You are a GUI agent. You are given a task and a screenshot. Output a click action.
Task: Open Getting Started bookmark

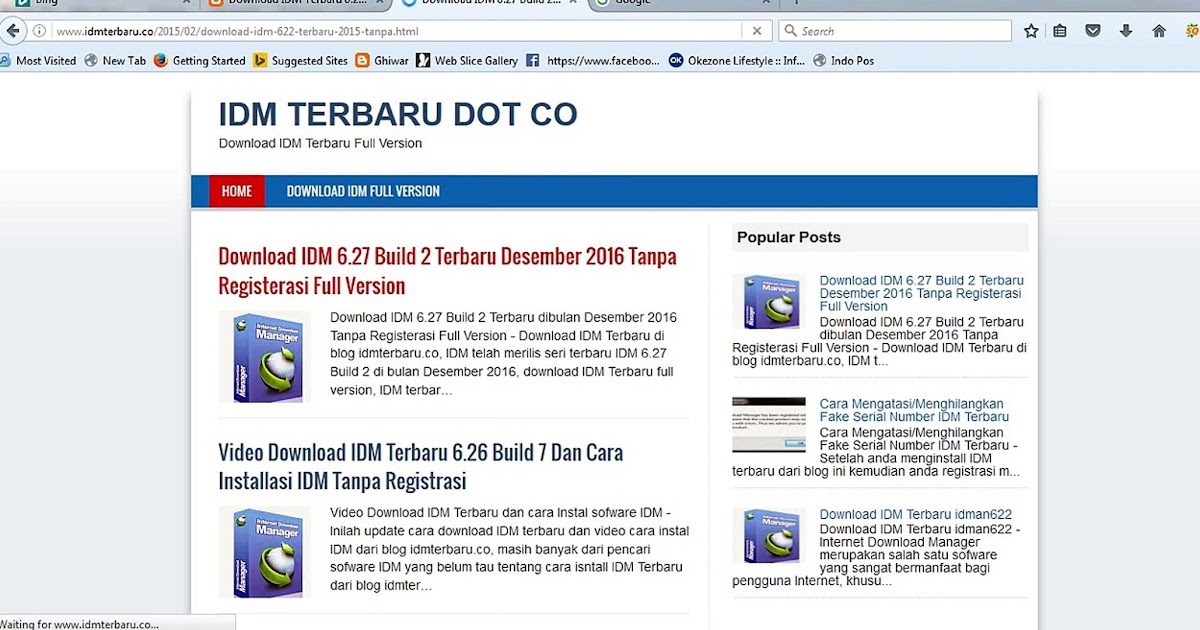click(200, 61)
